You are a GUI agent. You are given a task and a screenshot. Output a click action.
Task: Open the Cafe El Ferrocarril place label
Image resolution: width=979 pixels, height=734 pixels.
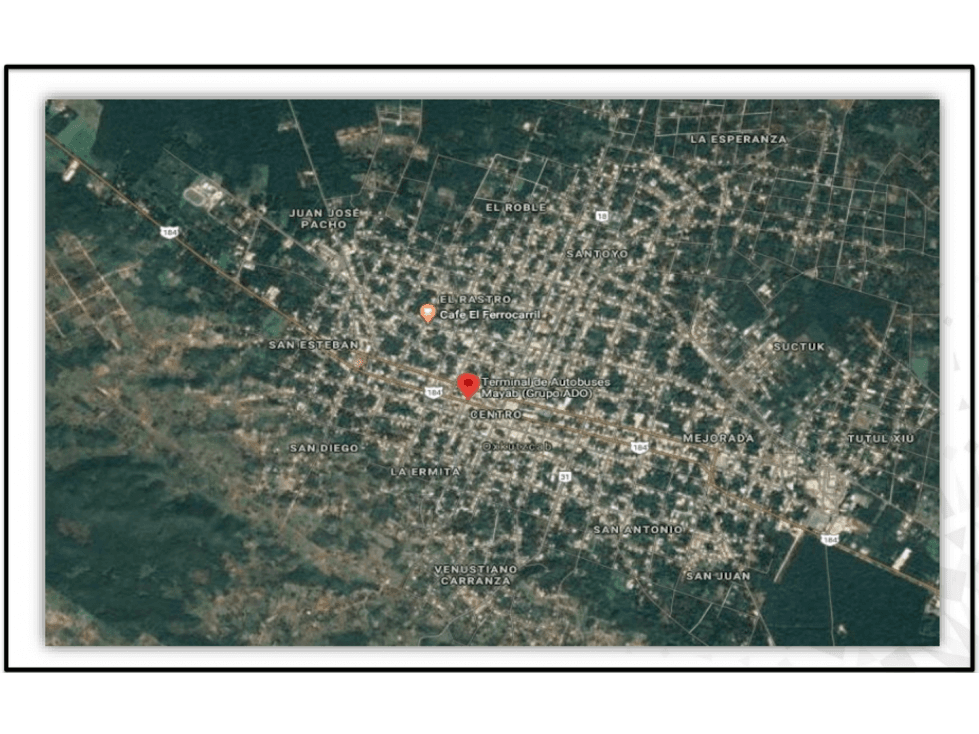click(x=490, y=315)
